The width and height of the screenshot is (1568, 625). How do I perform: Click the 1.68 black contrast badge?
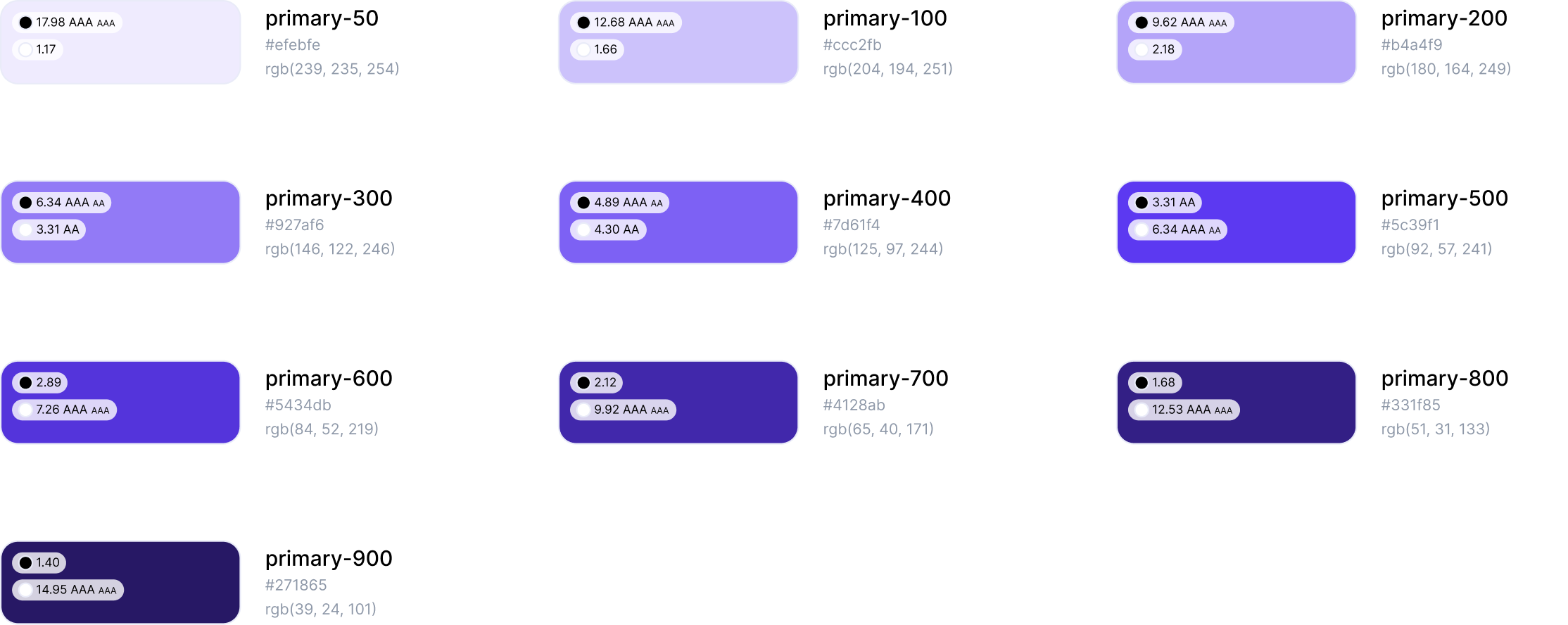point(1155,383)
